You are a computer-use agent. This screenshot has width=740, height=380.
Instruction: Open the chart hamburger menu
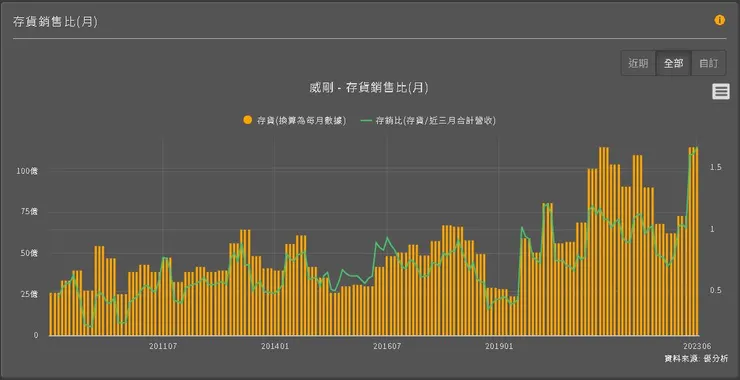pos(721,91)
